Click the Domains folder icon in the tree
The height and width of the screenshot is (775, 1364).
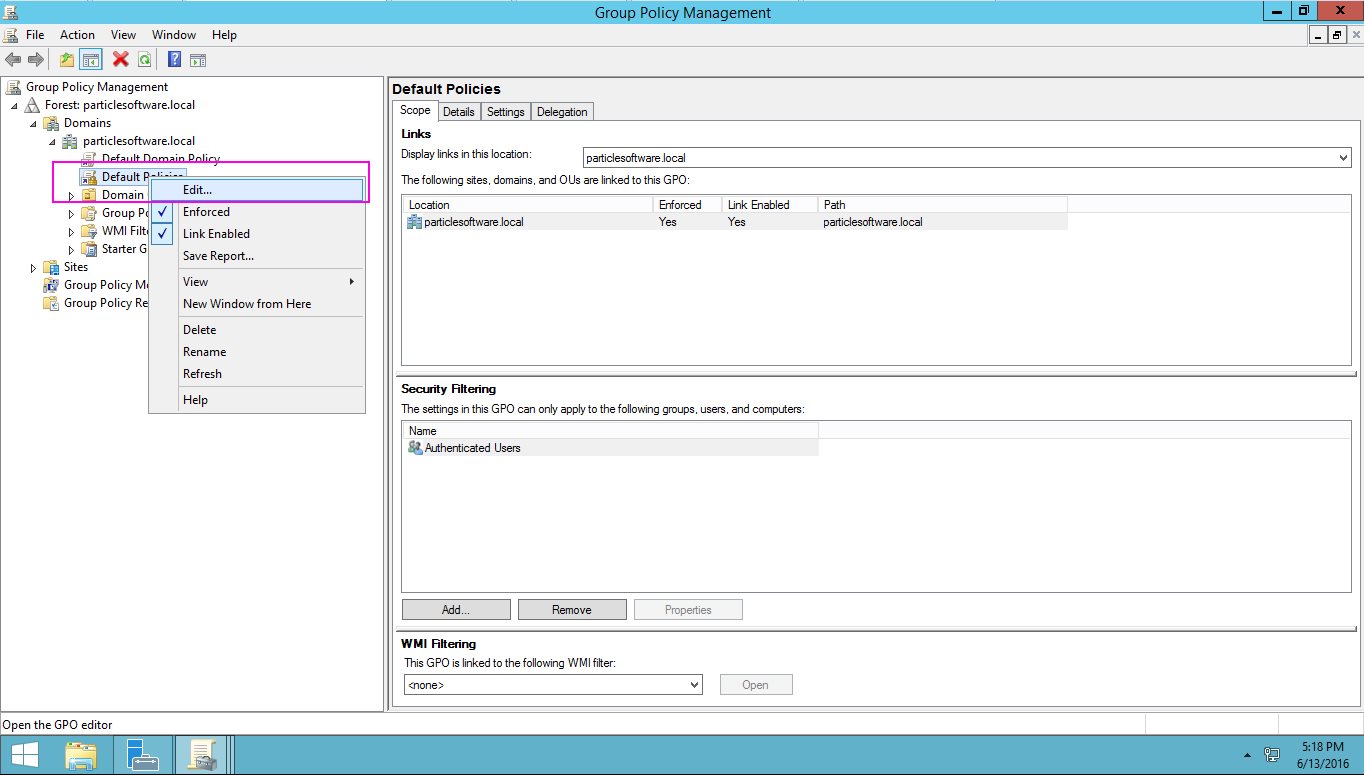[x=51, y=123]
